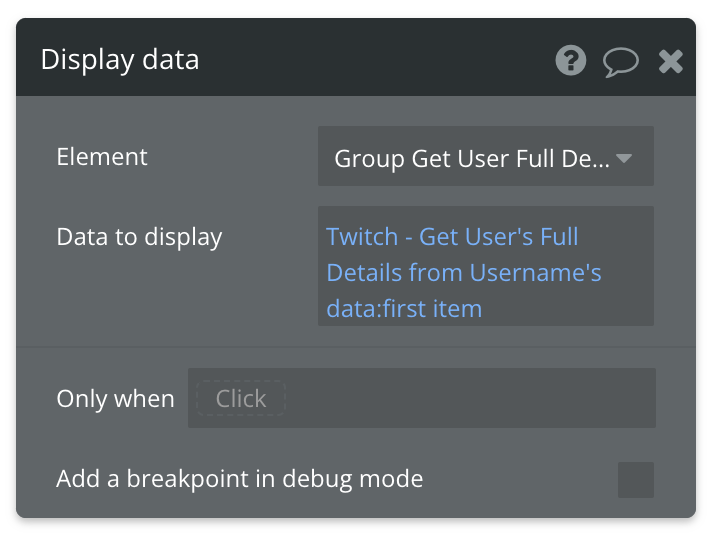Click the 'data' word in the expression
712x538 pixels.
point(346,308)
